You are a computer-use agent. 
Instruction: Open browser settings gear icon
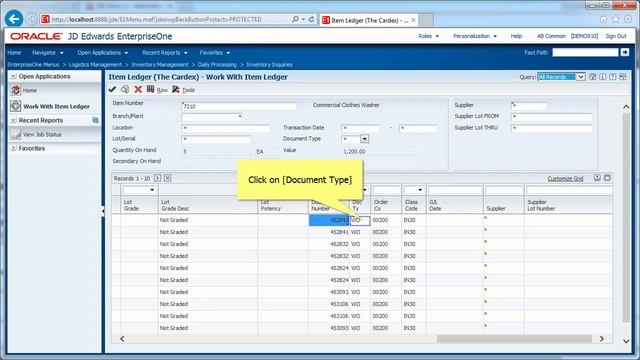click(x=628, y=19)
